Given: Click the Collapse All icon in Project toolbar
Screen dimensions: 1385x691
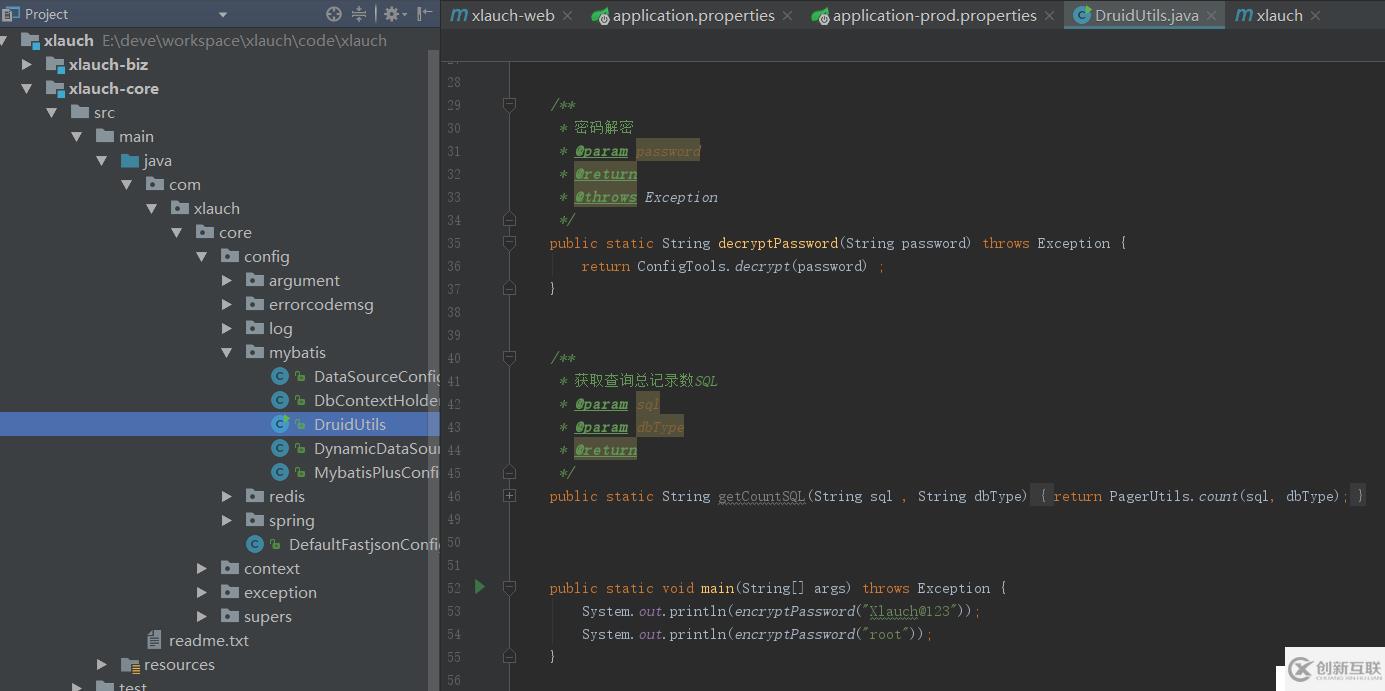Looking at the screenshot, I should tap(357, 14).
